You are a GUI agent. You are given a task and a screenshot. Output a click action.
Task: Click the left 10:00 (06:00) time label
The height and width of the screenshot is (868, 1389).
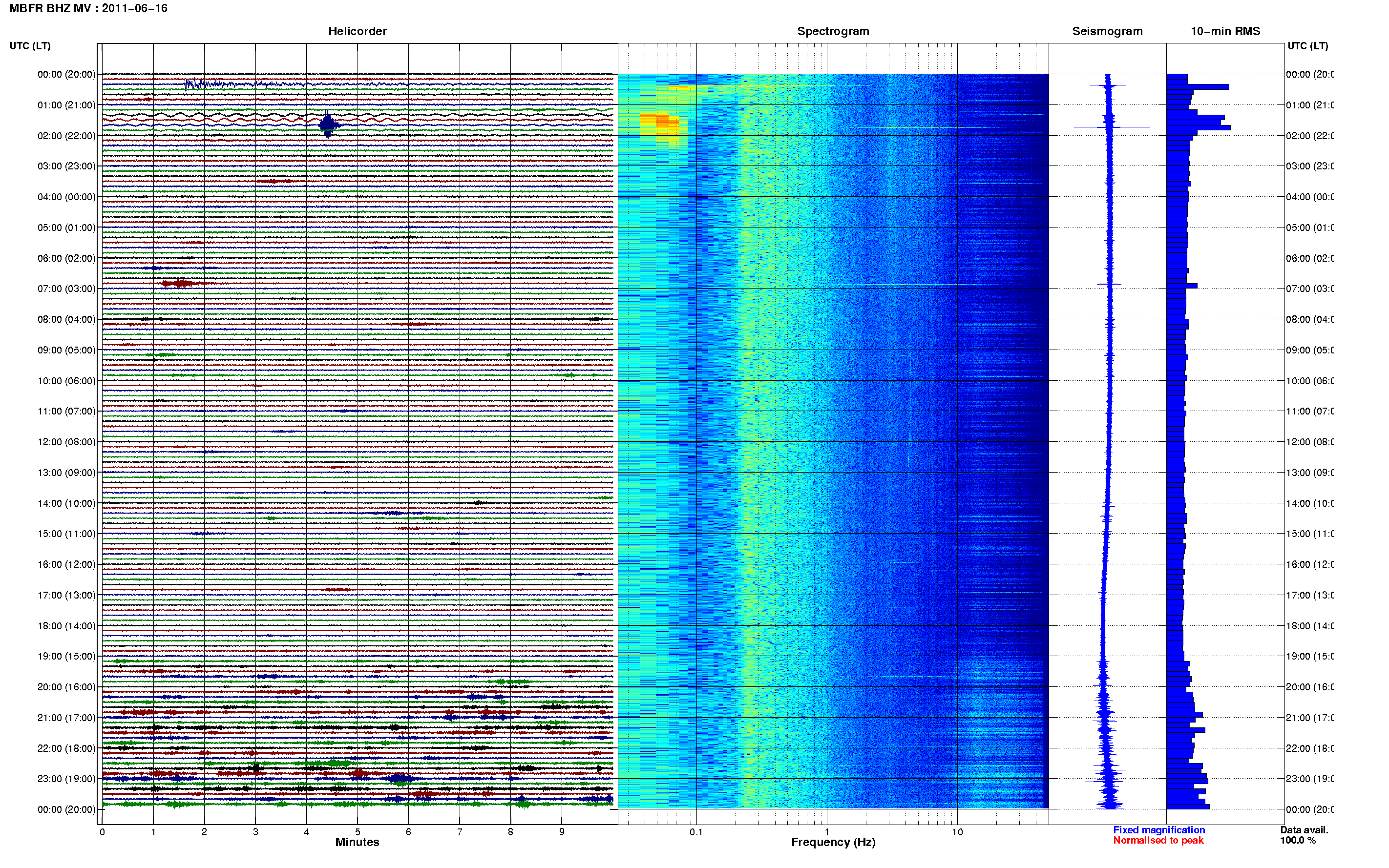(66, 381)
